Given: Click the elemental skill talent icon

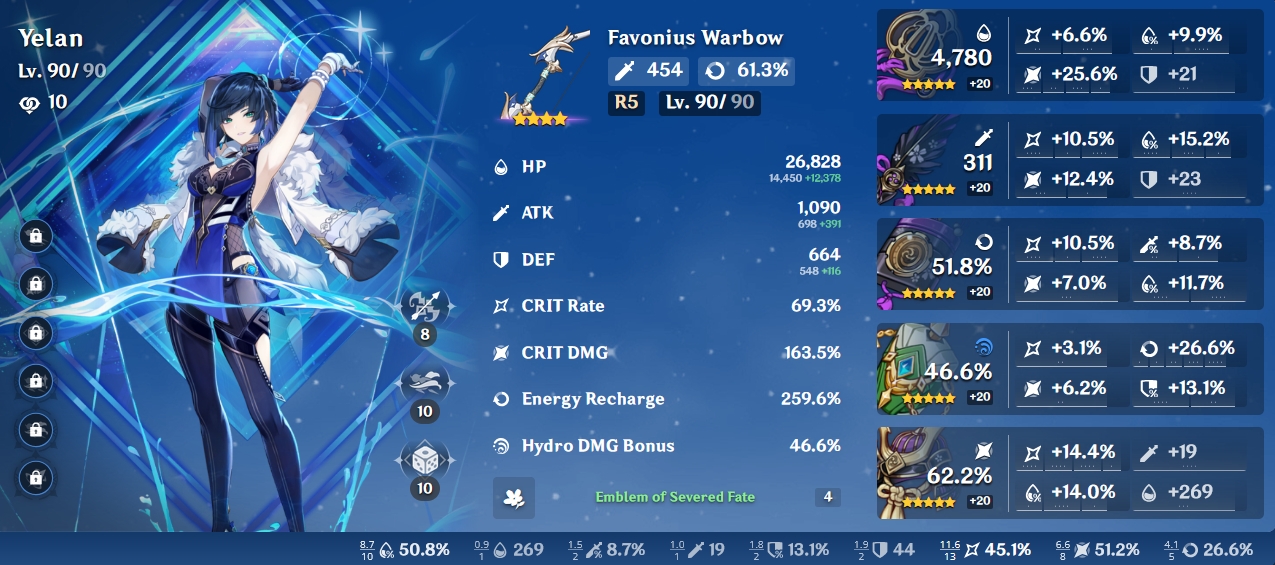Looking at the screenshot, I should [425, 383].
